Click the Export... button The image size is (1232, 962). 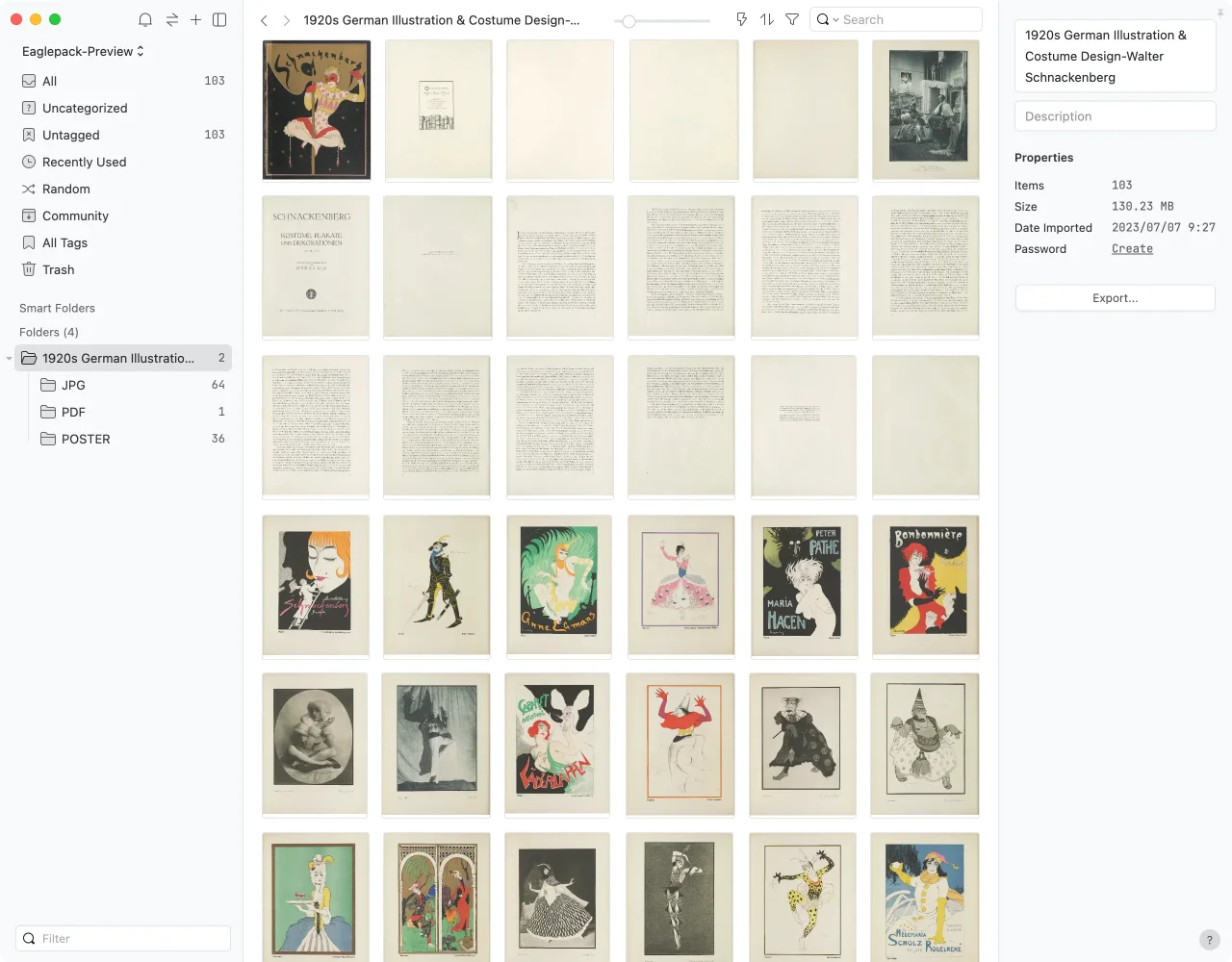tap(1115, 298)
